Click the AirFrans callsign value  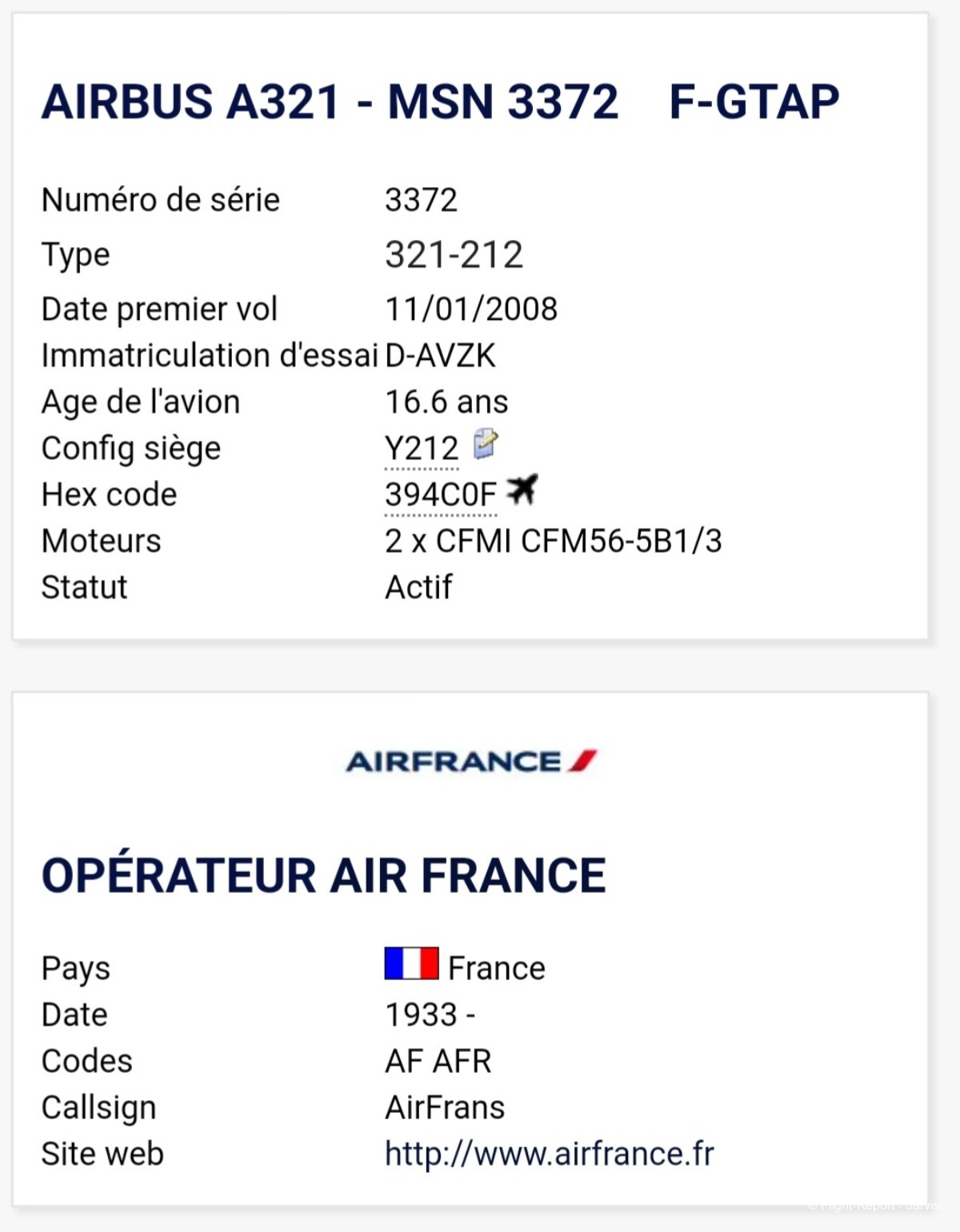click(445, 1107)
